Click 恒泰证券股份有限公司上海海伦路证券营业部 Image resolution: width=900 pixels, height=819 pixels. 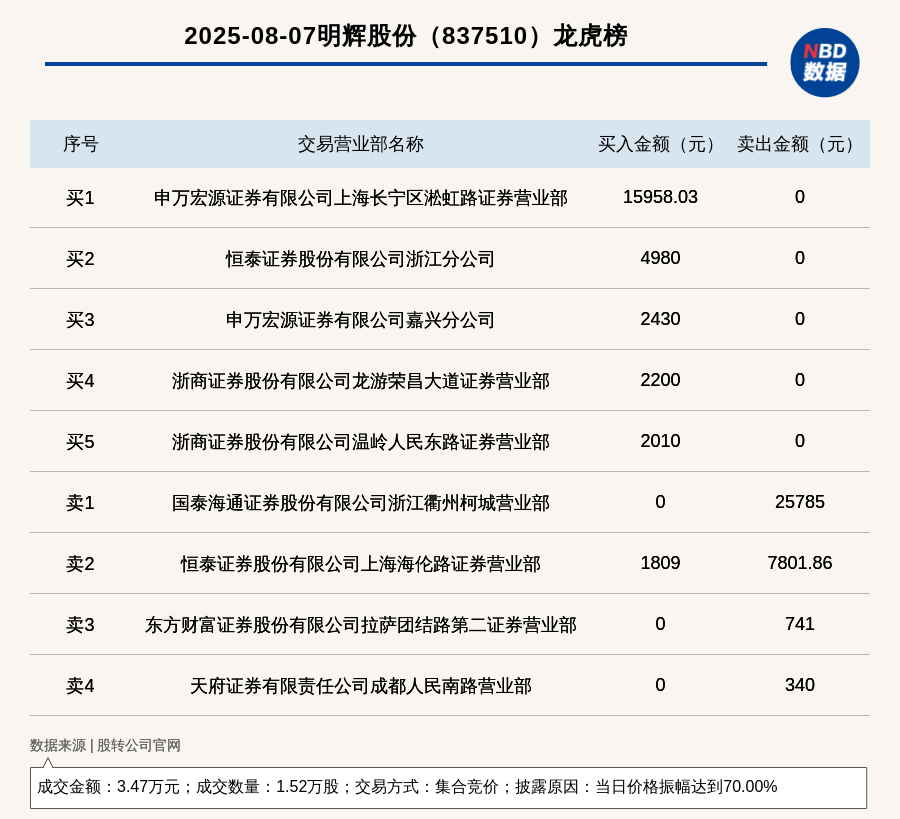click(x=360, y=564)
